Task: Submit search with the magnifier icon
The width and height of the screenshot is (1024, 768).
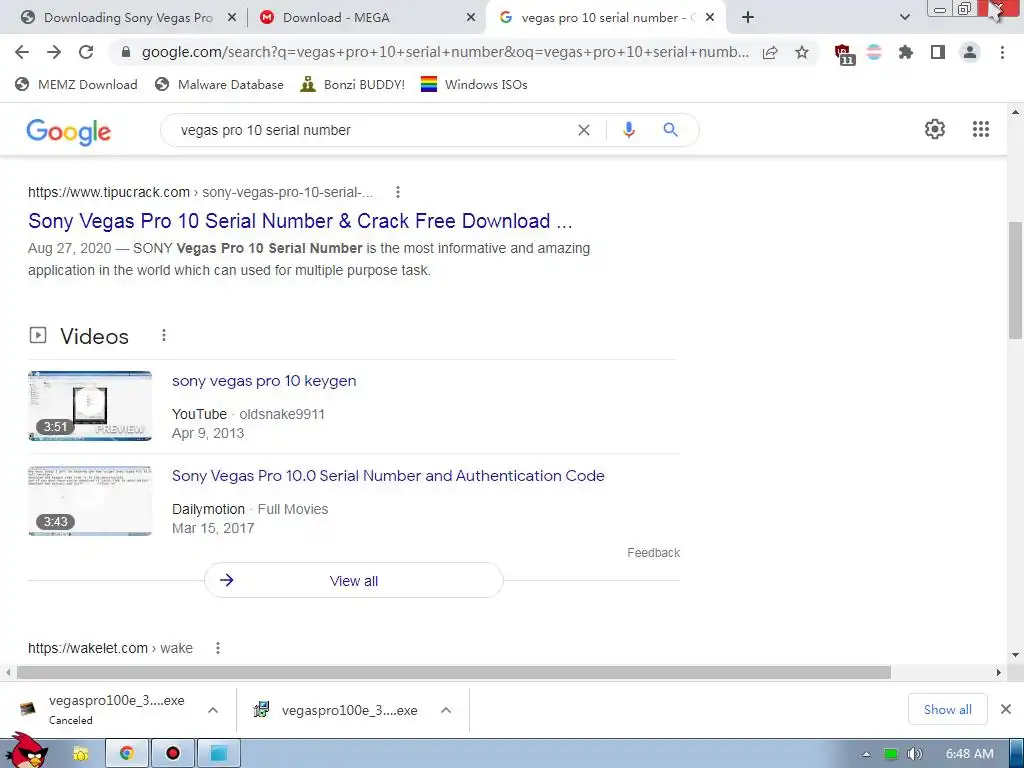Action: click(670, 130)
